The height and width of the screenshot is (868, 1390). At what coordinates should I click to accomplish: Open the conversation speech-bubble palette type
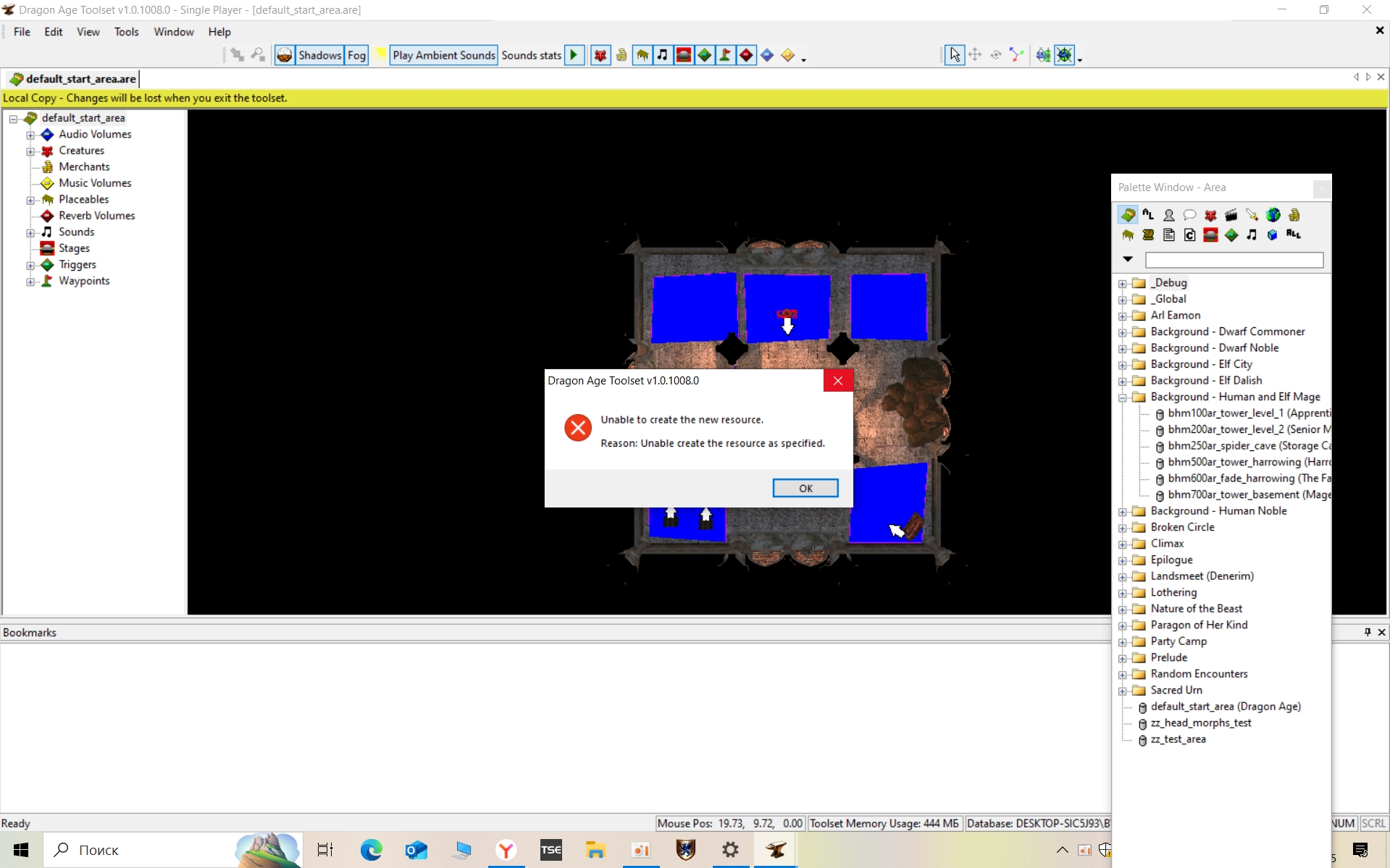click(1189, 215)
